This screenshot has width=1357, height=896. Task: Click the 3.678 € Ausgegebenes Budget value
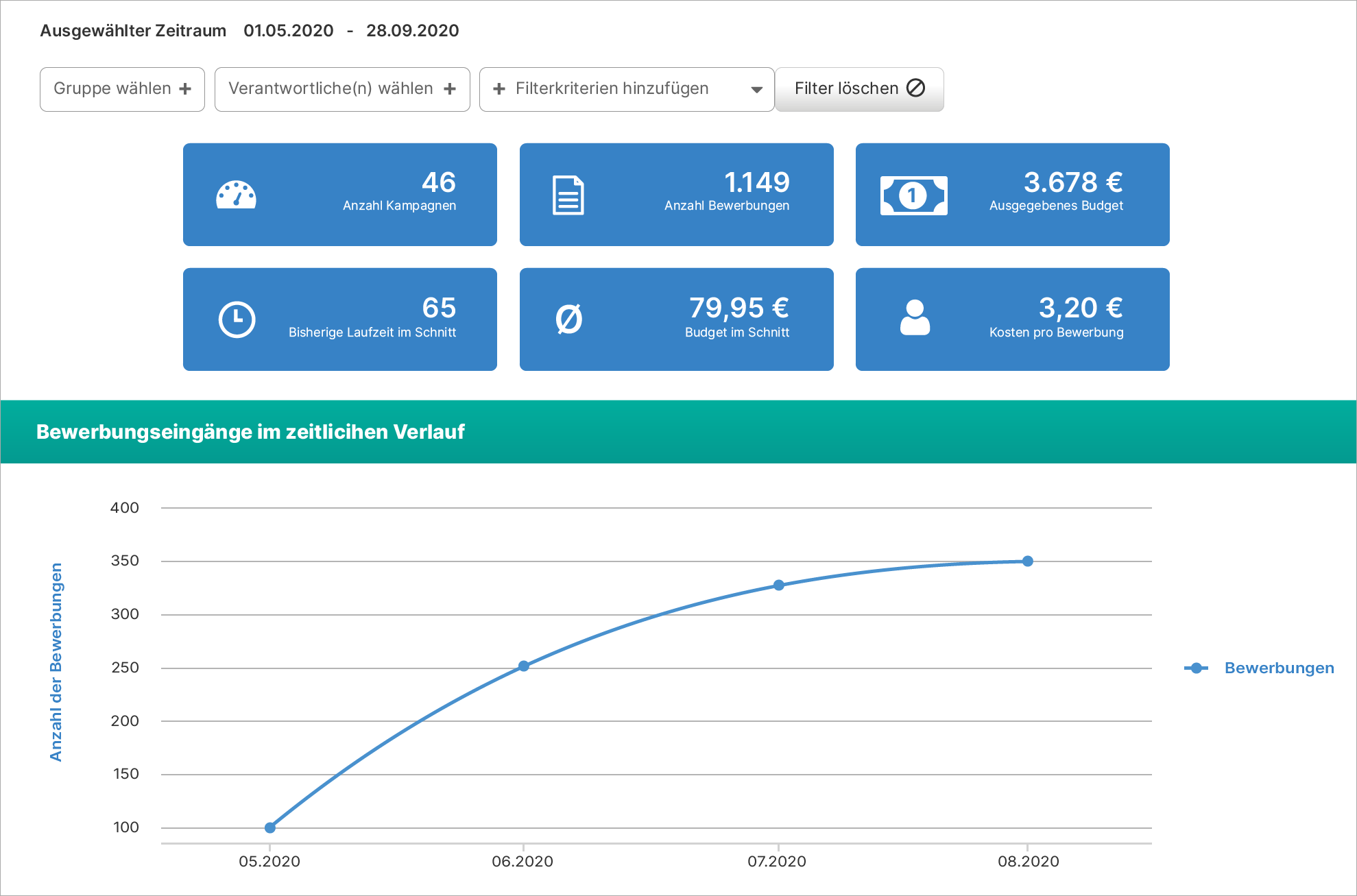[x=1073, y=182]
